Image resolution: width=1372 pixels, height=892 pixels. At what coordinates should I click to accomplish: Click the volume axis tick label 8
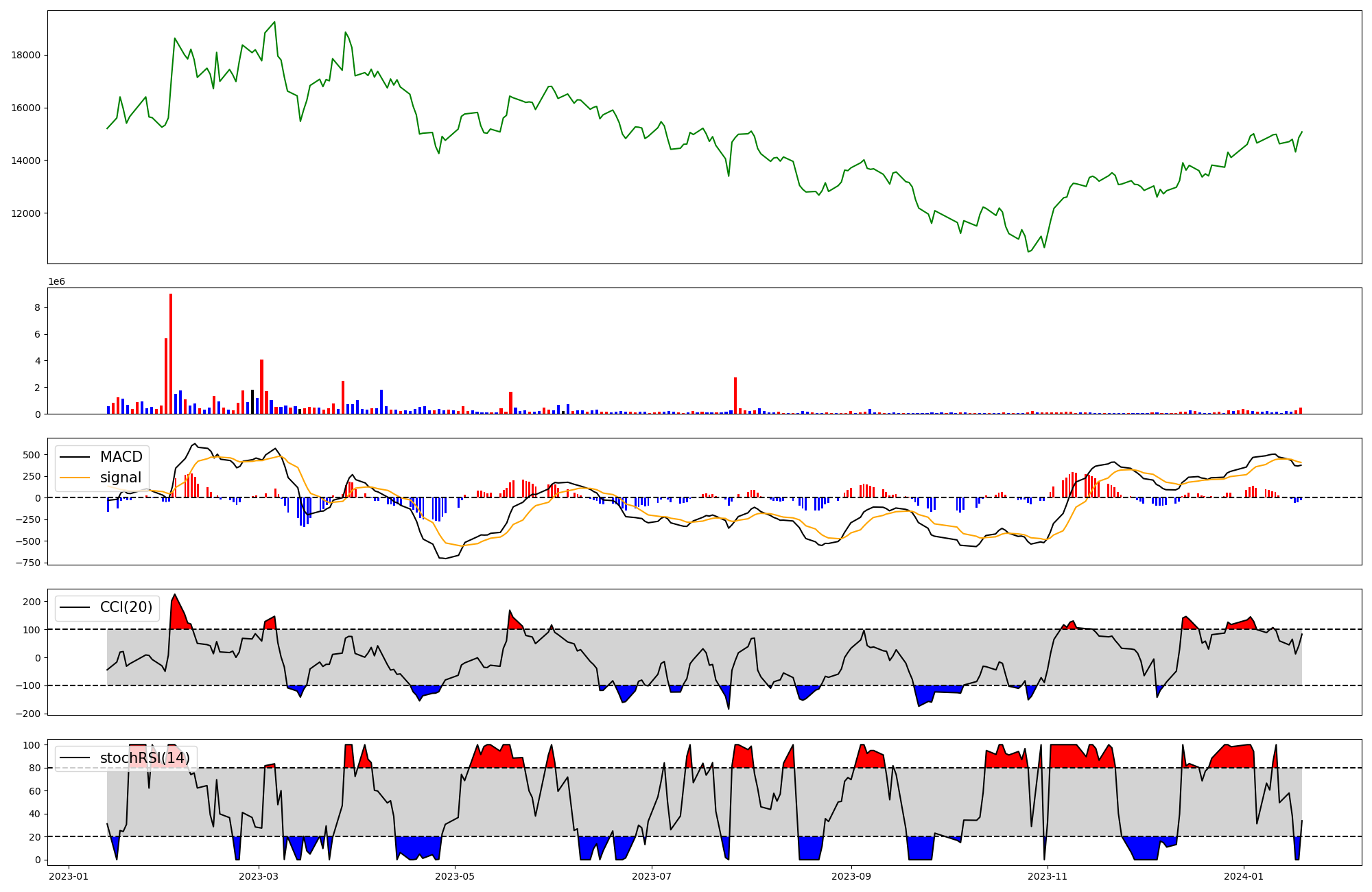coord(38,308)
